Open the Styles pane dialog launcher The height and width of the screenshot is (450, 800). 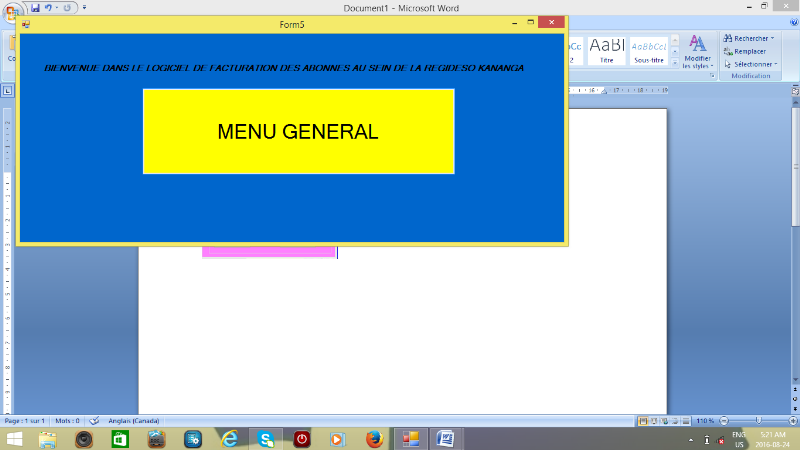712,76
